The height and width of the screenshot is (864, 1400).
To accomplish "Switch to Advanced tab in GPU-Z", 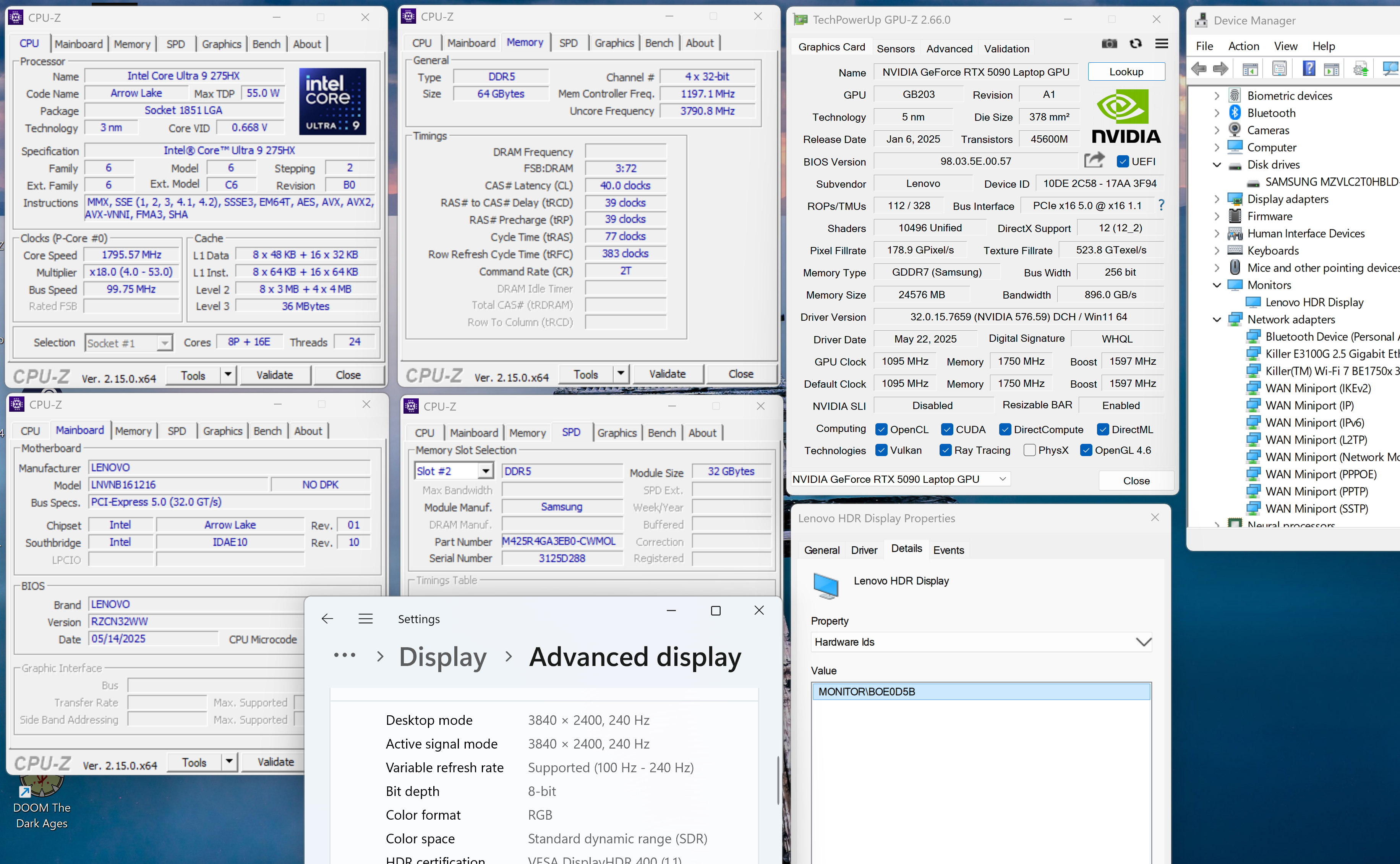I will pyautogui.click(x=949, y=49).
